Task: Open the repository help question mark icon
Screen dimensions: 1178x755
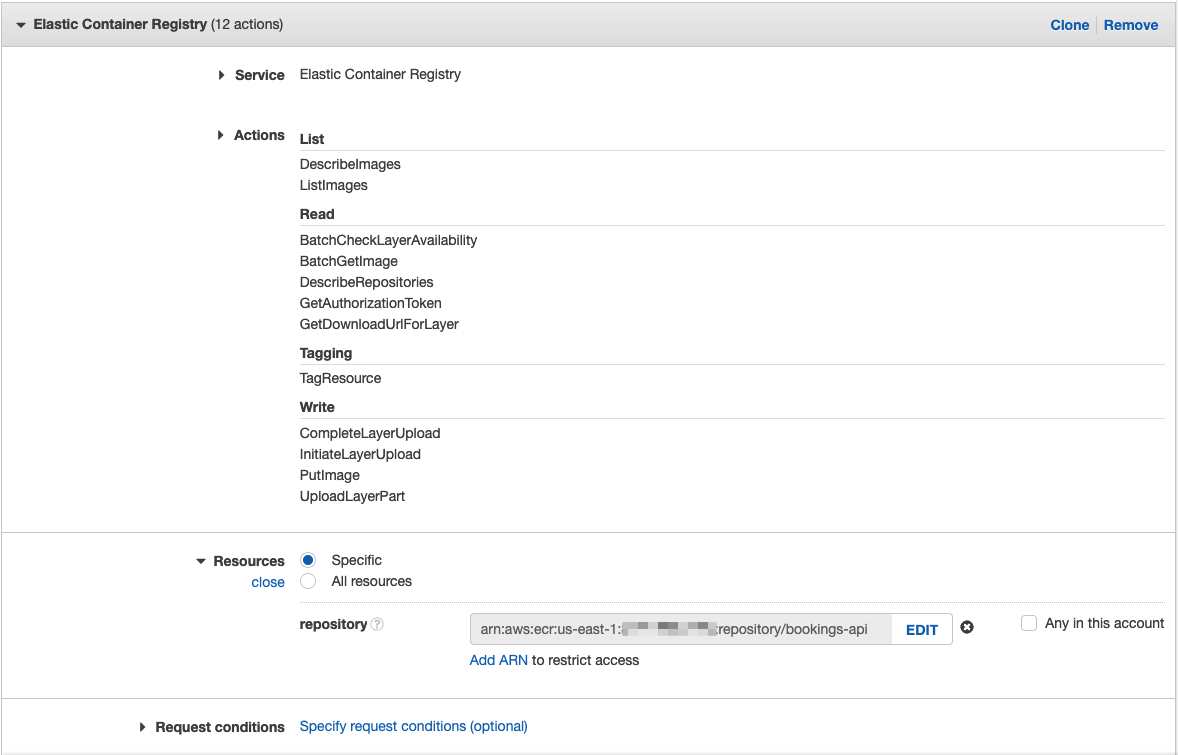Action: pos(377,624)
